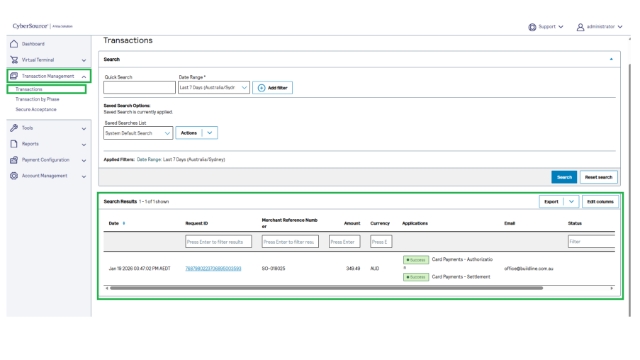Click the Currency column header

coord(380,223)
